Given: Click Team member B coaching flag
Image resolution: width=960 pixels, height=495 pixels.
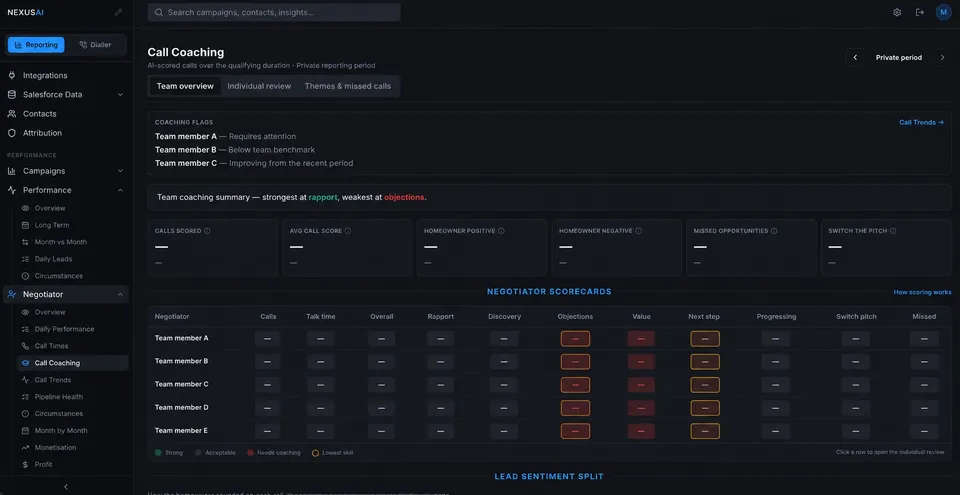Looking at the screenshot, I should pyautogui.click(x=234, y=149).
